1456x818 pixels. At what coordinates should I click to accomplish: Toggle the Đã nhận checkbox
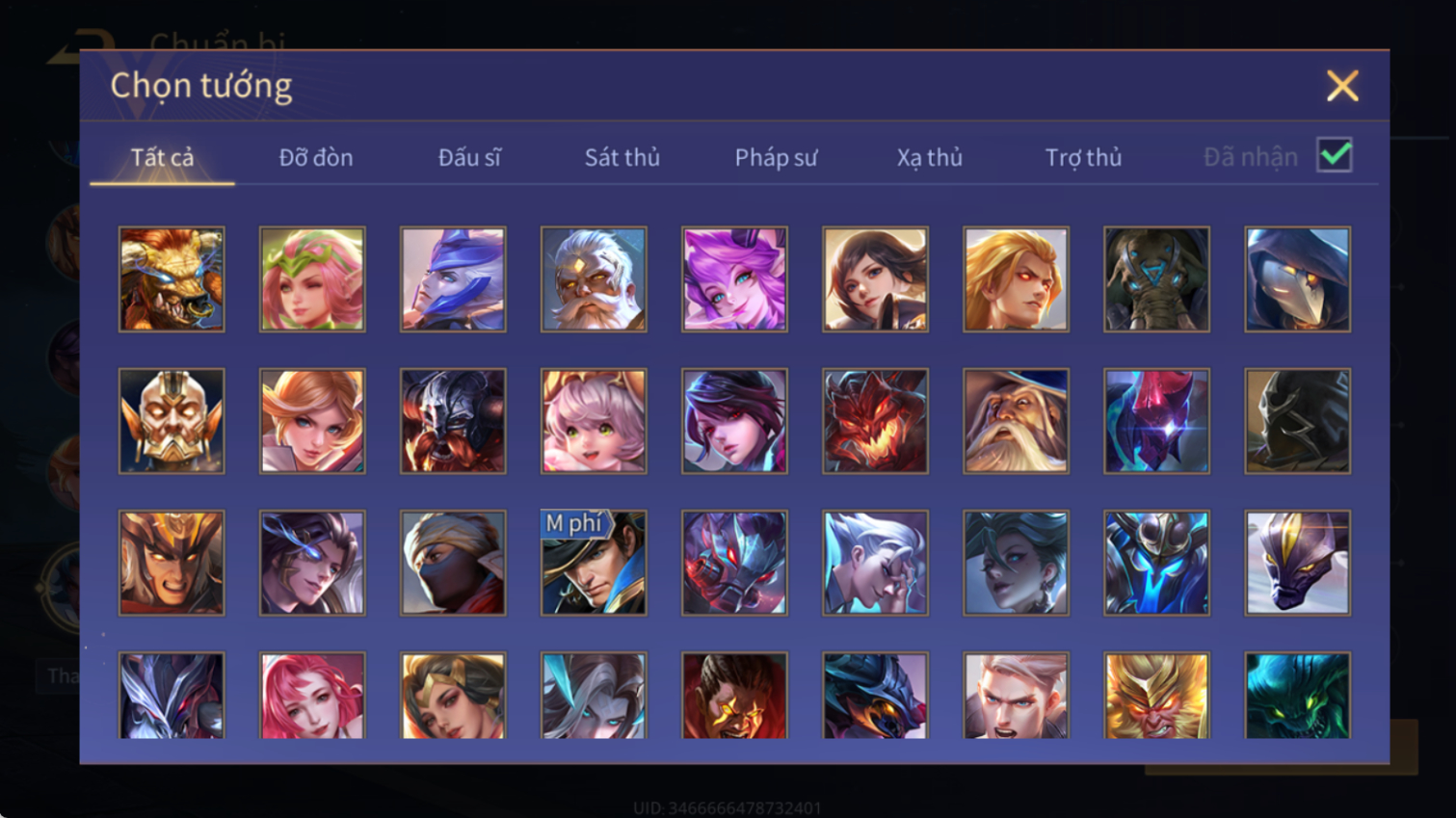(1335, 155)
